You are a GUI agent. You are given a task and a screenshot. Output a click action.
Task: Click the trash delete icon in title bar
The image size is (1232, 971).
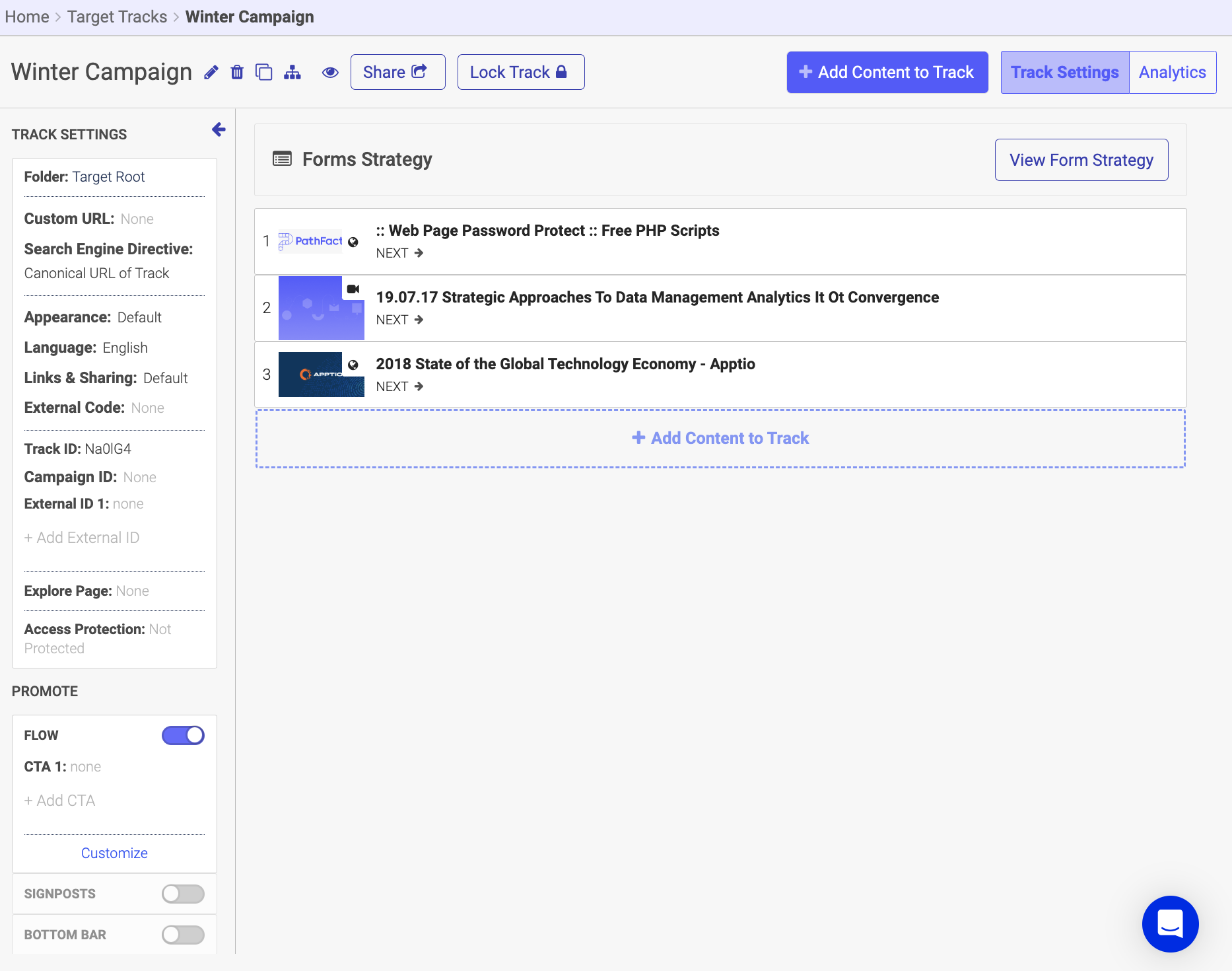pyautogui.click(x=237, y=72)
